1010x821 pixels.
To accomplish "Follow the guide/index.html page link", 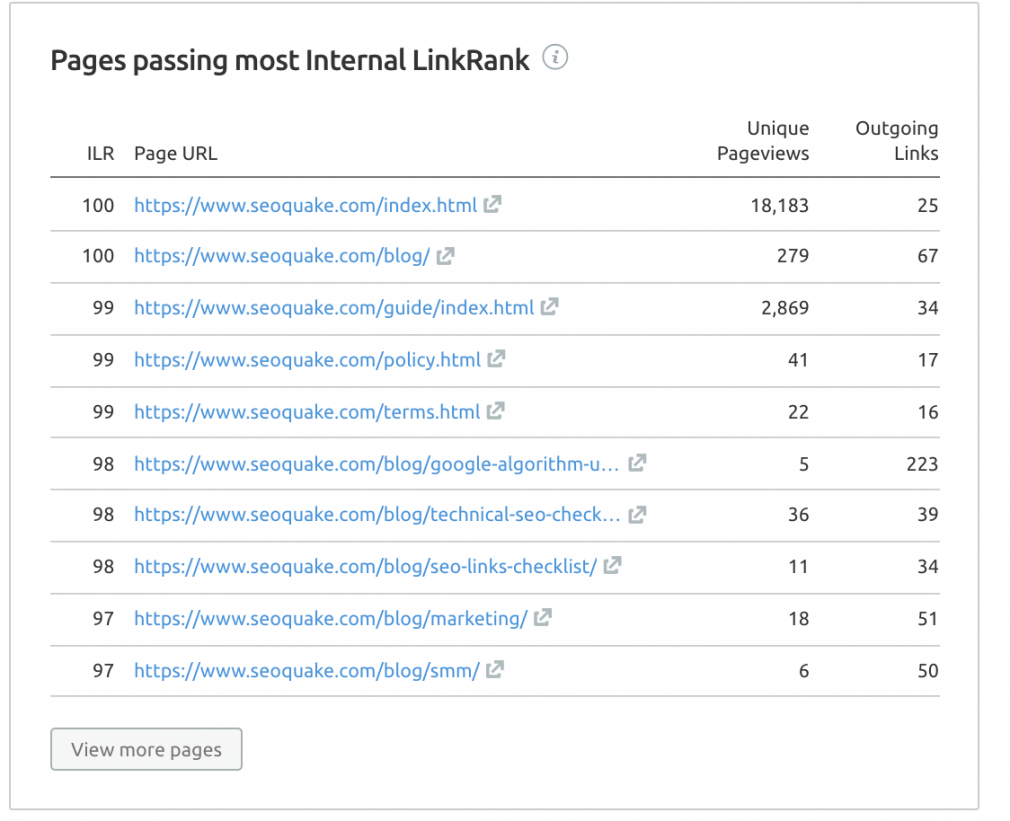I will pyautogui.click(x=334, y=308).
